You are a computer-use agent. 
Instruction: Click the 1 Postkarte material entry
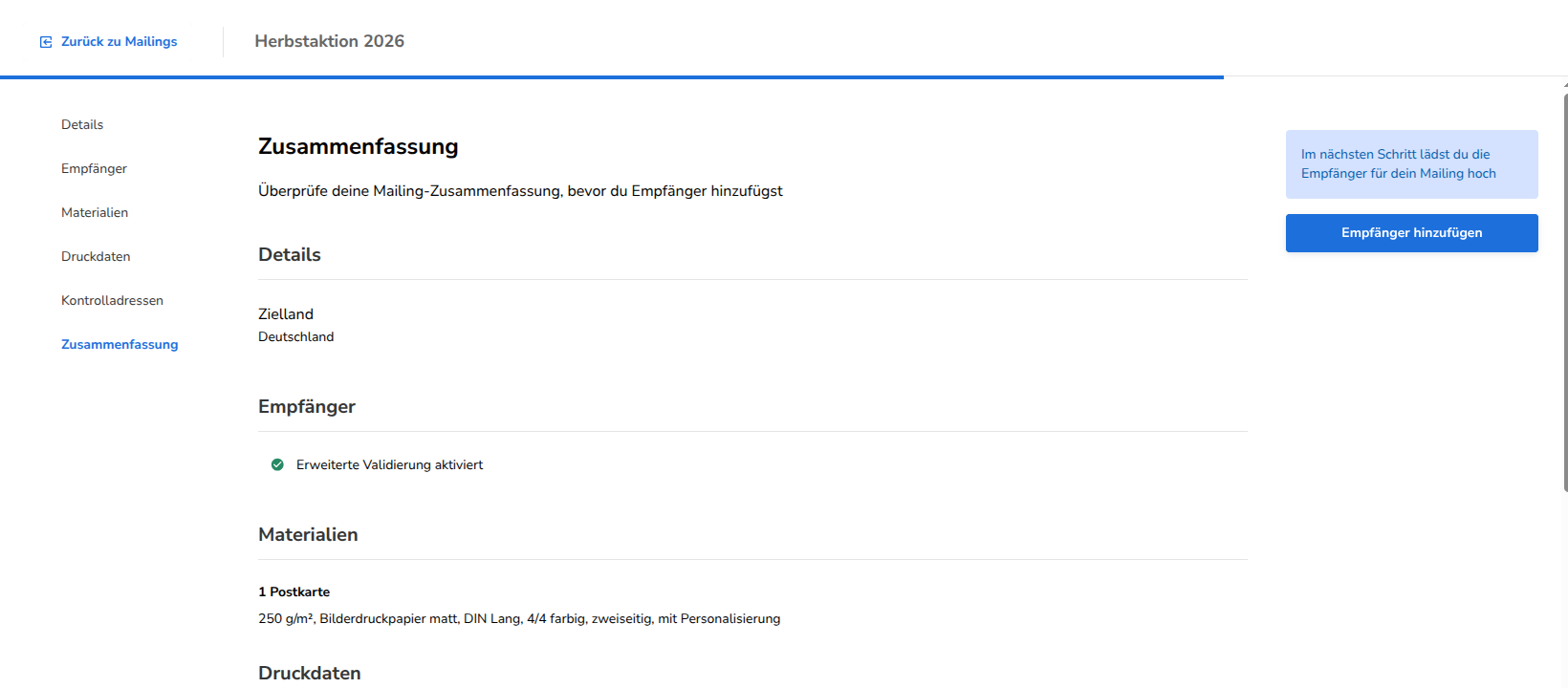click(x=294, y=591)
